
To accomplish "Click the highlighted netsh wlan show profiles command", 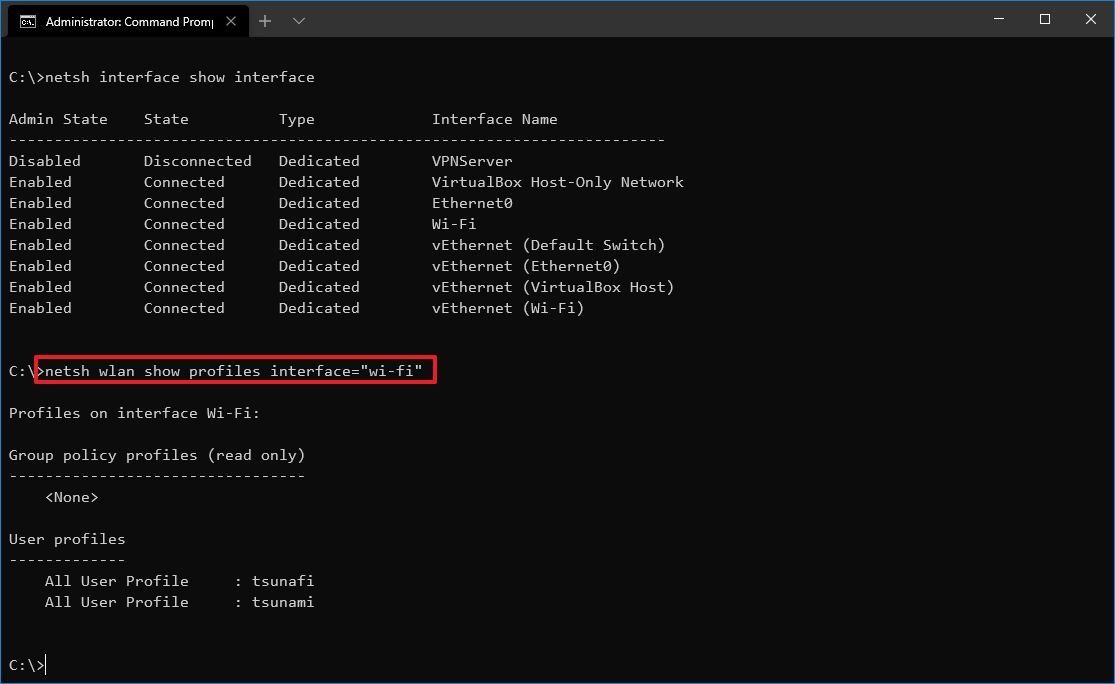I will click(x=234, y=370).
